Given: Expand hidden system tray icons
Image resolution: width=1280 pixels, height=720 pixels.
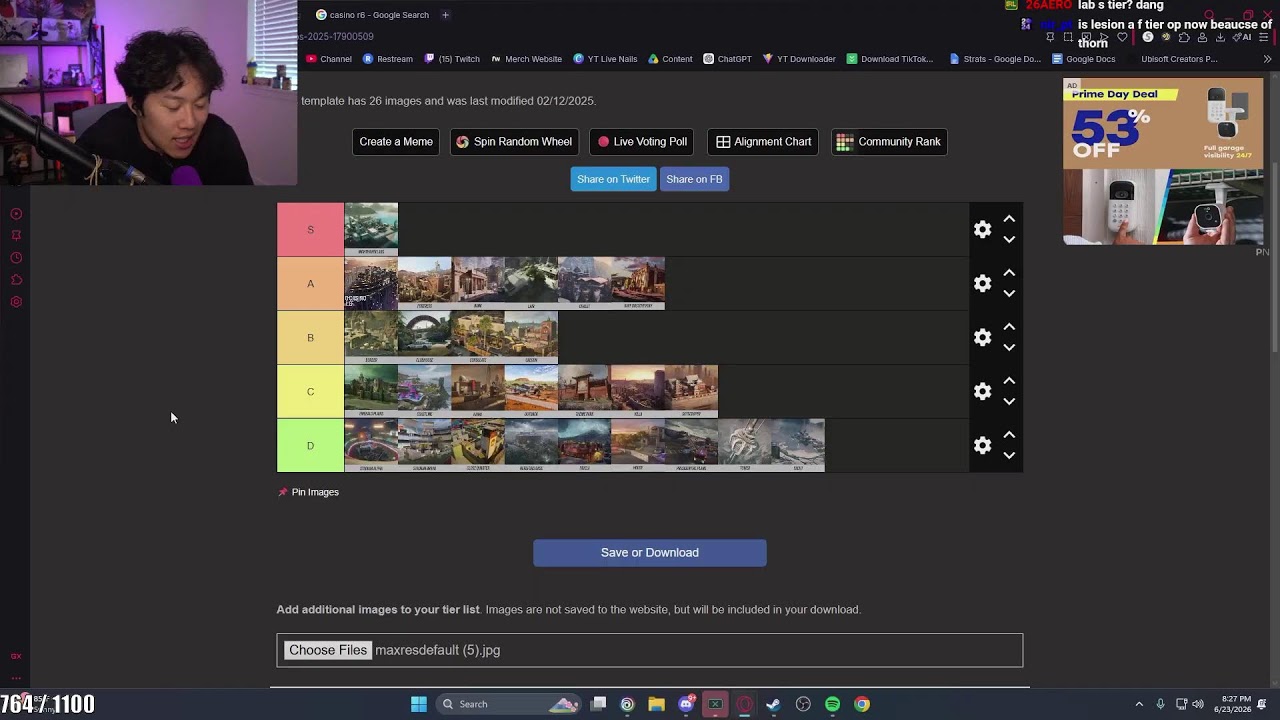Looking at the screenshot, I should [1138, 704].
